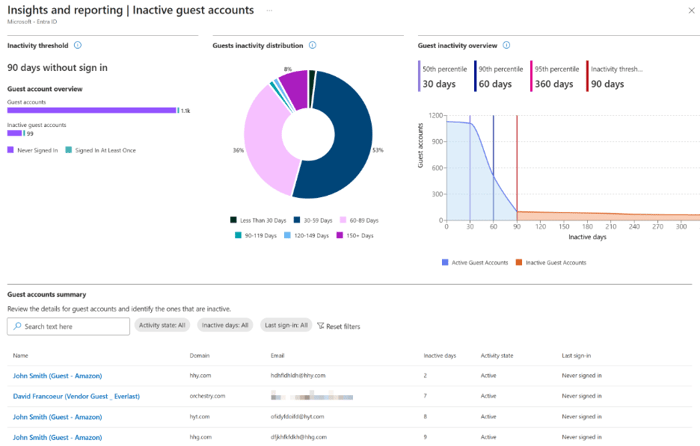Screen dimensions: 700x446
Task: Open John Smith guest with hyt.com domain
Action: click(58, 417)
